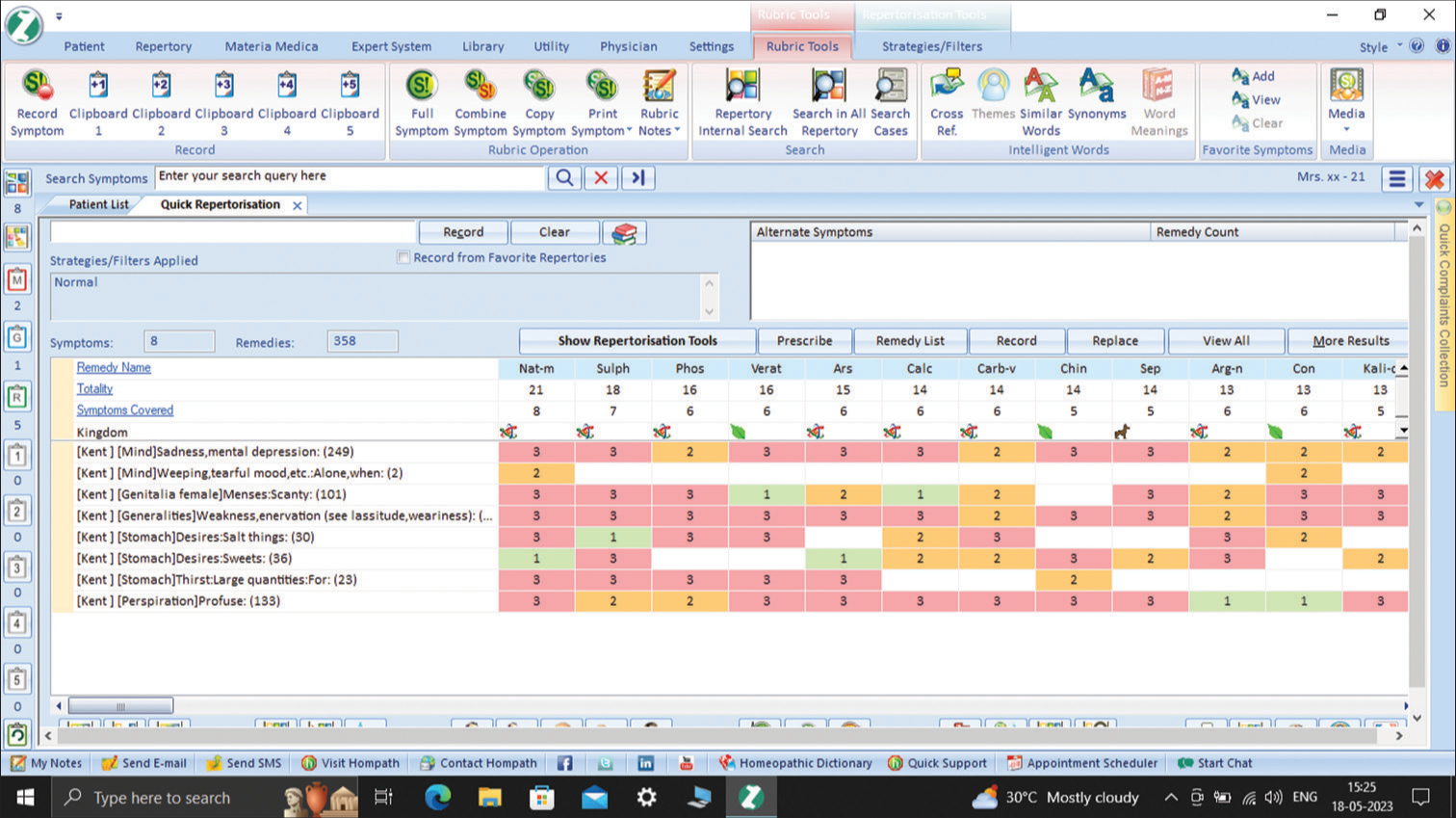Select Clipboard 2 in the ribbon

(x=161, y=103)
